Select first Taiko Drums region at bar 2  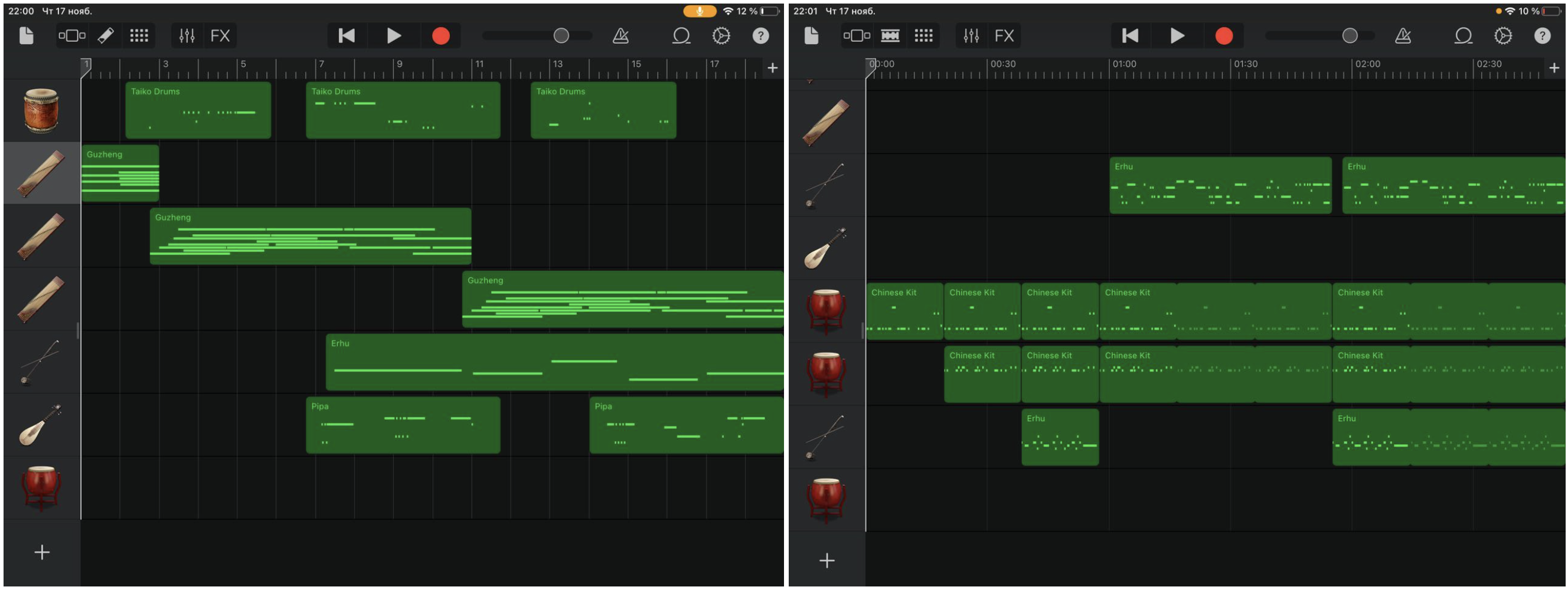coord(198,111)
